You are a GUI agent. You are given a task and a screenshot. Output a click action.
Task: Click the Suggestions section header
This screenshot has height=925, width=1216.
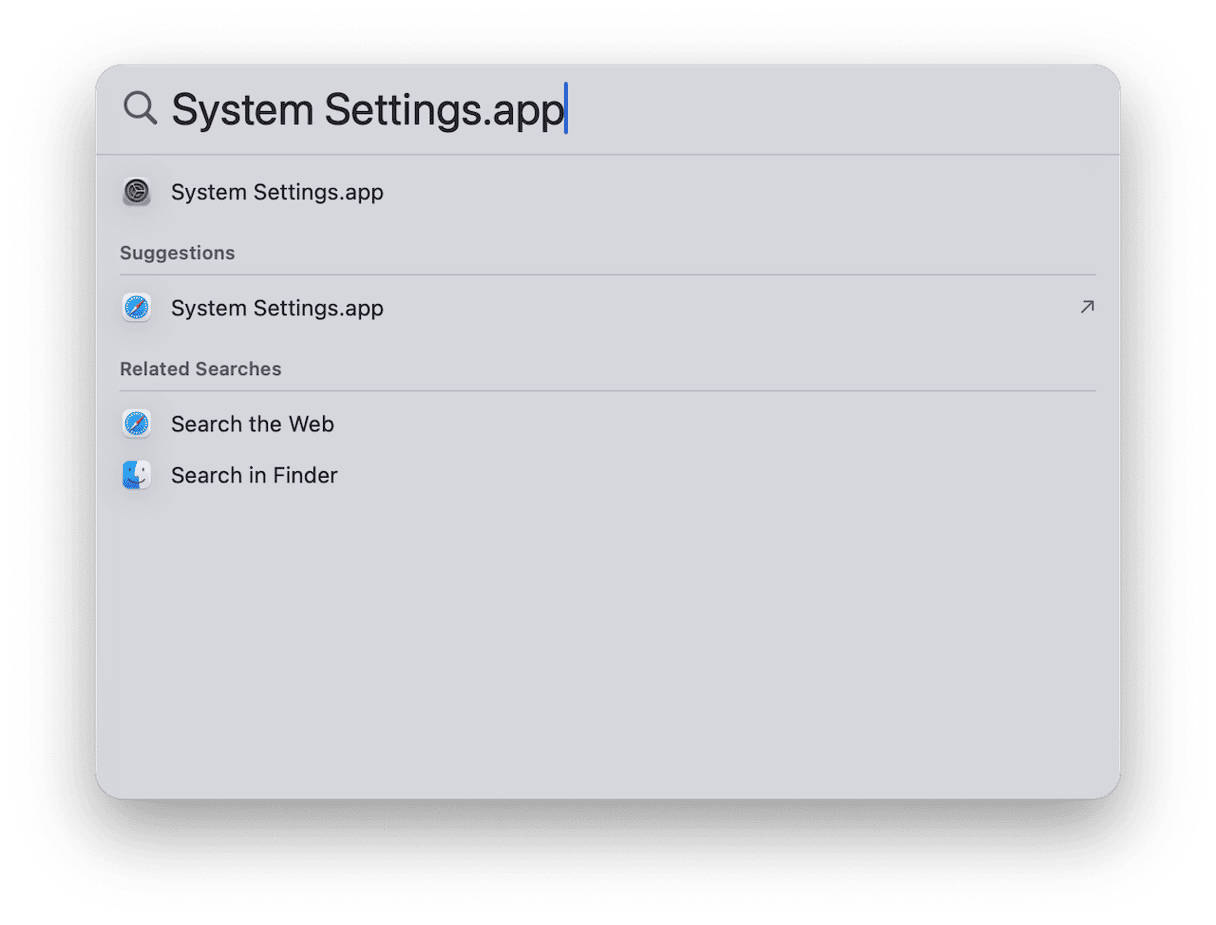[177, 253]
